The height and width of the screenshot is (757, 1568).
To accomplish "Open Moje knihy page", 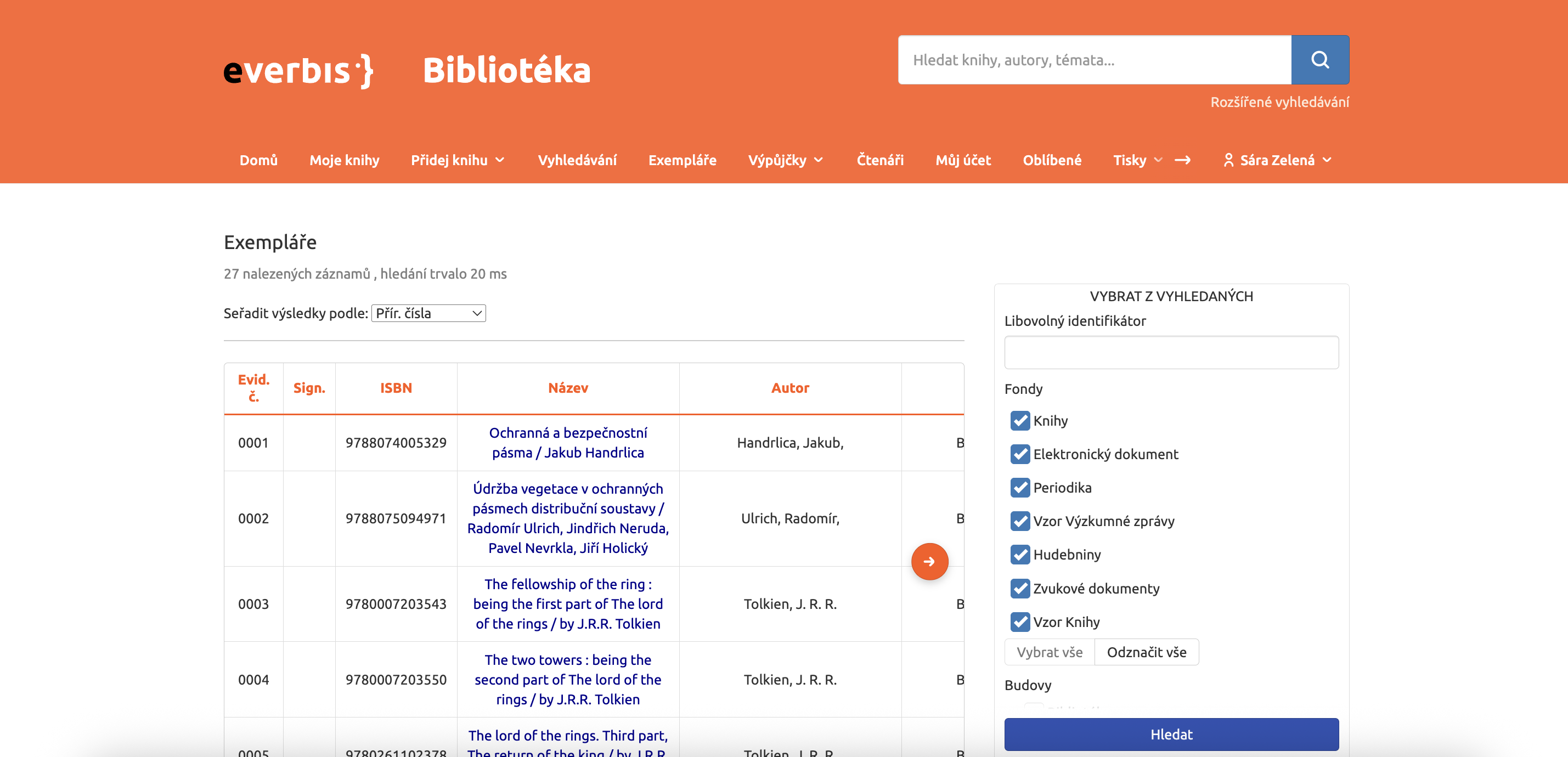I will [345, 160].
